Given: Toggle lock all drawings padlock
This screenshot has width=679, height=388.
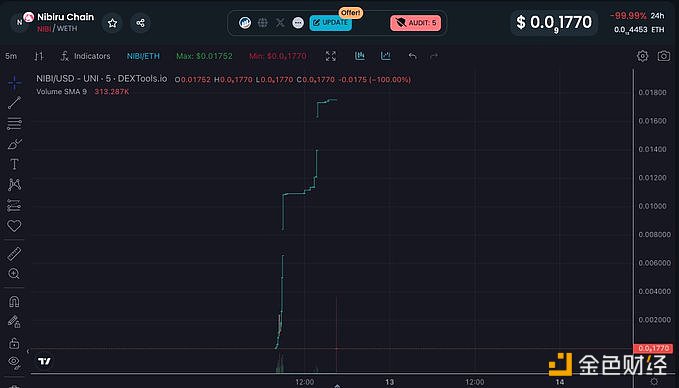Looking at the screenshot, I should tap(14, 343).
